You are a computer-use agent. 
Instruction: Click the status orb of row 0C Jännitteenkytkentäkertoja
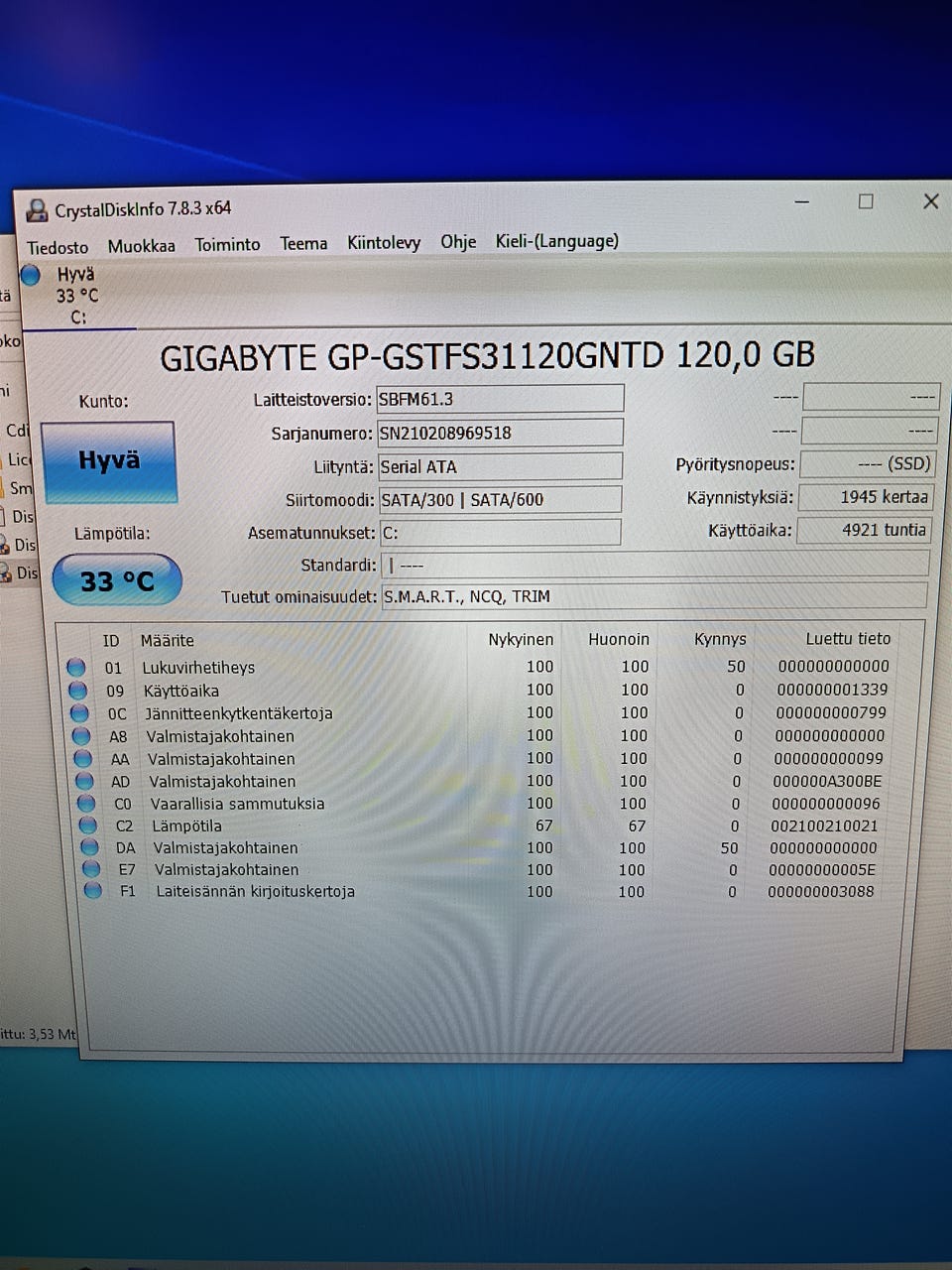[x=79, y=712]
